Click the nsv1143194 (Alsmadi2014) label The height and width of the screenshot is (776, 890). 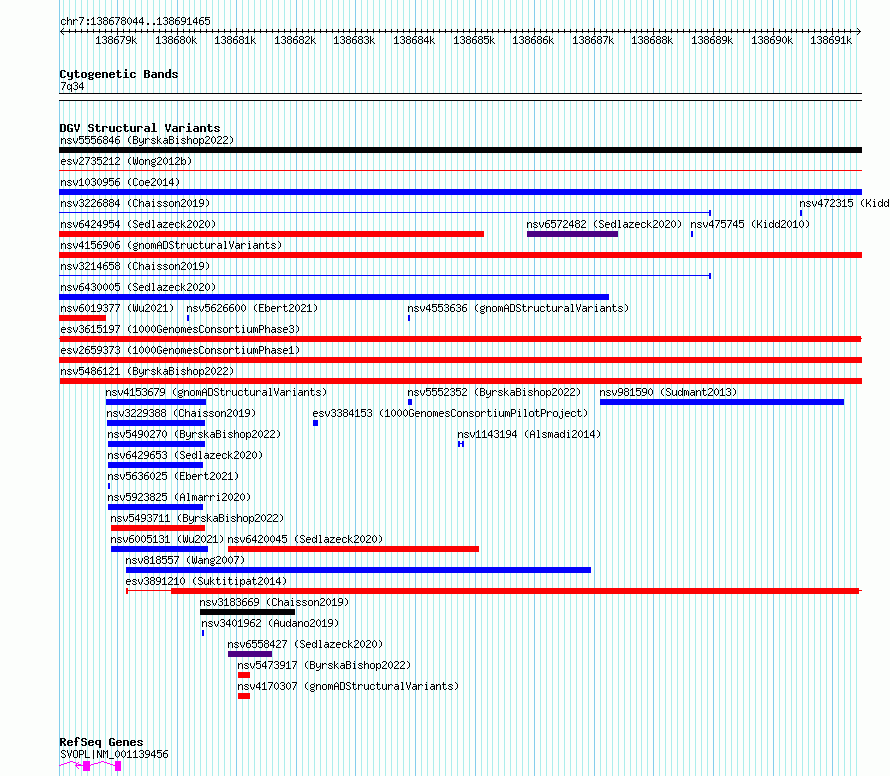[529, 434]
